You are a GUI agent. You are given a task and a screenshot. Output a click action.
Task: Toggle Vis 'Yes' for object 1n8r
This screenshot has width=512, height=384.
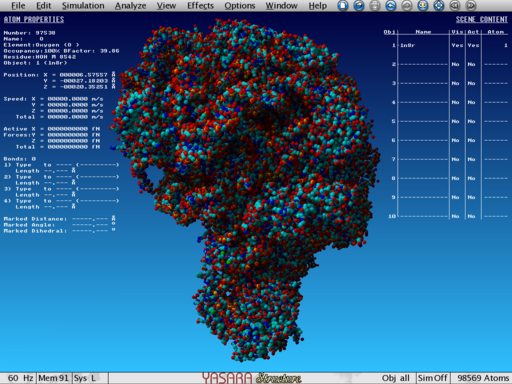(457, 45)
